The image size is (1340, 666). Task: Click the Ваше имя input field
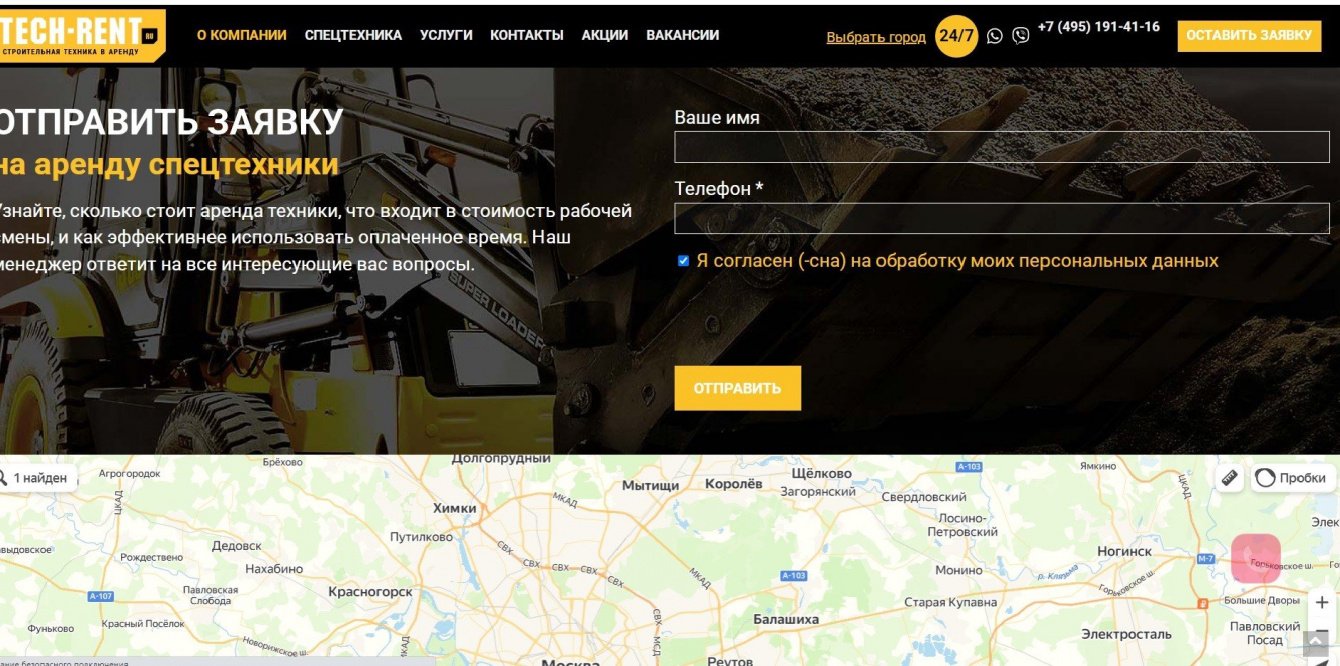[x=1002, y=147]
